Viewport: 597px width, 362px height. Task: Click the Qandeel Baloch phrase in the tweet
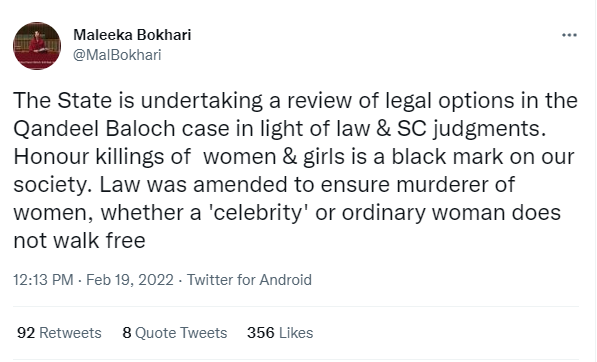click(x=94, y=129)
